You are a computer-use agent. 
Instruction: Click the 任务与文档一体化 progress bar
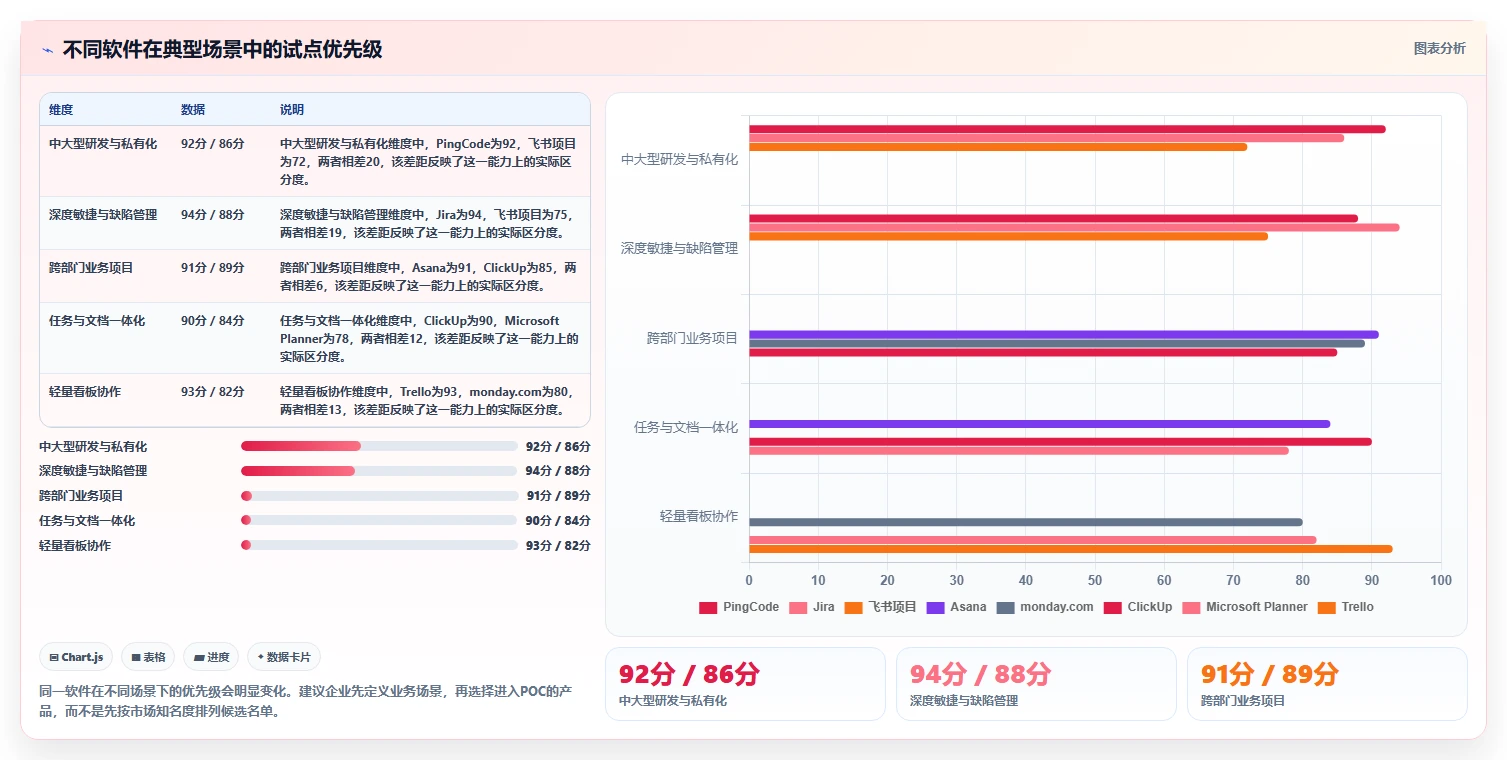click(379, 520)
